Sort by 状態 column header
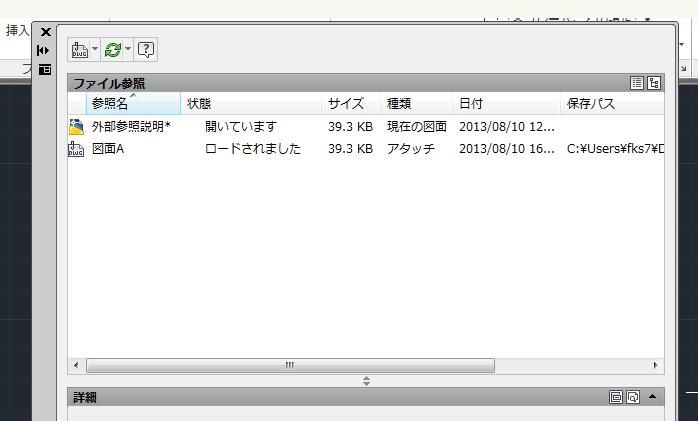Viewport: 698px width, 421px height. pos(251,104)
